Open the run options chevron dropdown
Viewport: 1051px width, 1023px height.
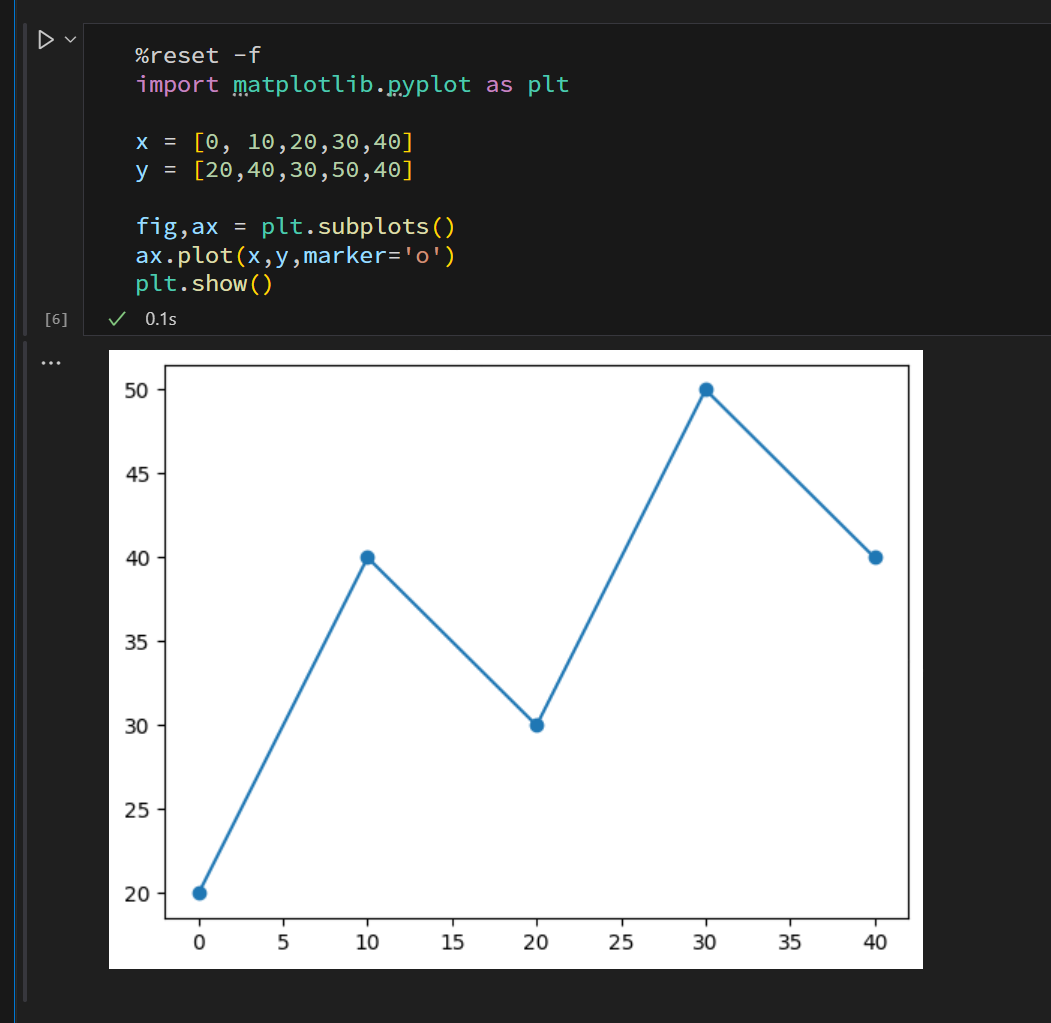[x=69, y=40]
